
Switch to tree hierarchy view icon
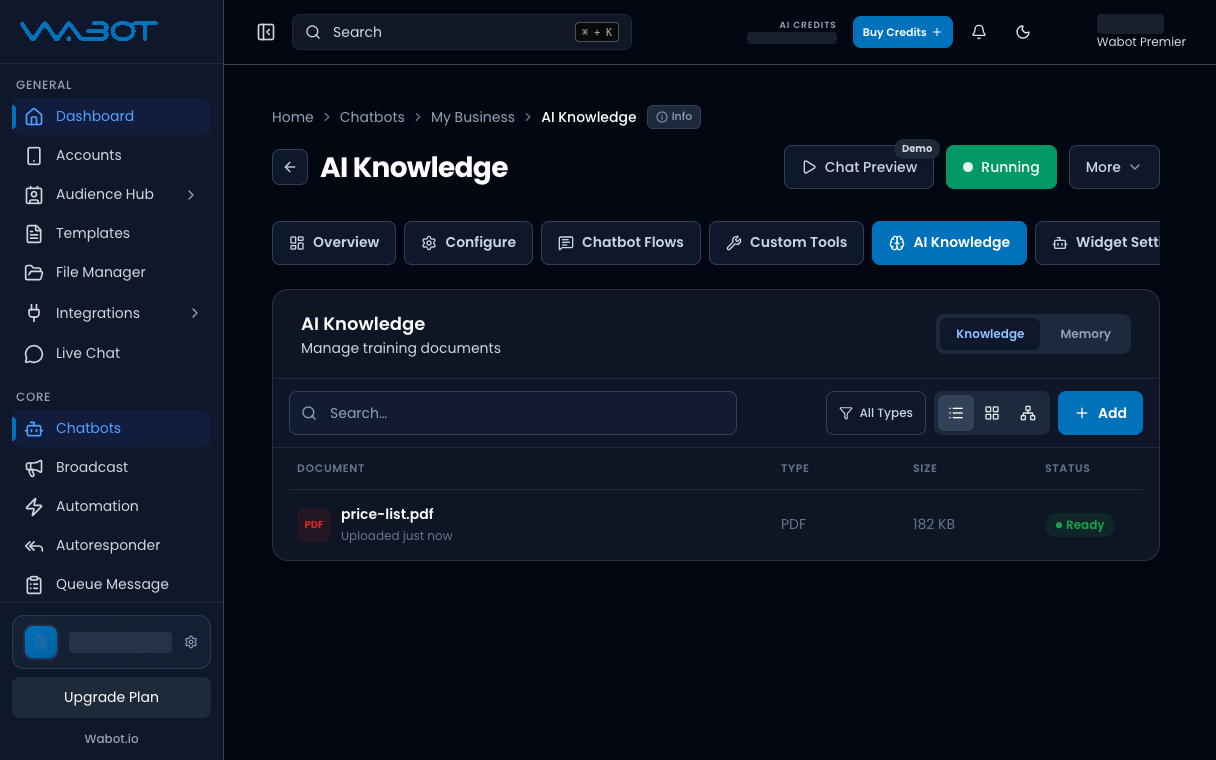(x=1028, y=413)
